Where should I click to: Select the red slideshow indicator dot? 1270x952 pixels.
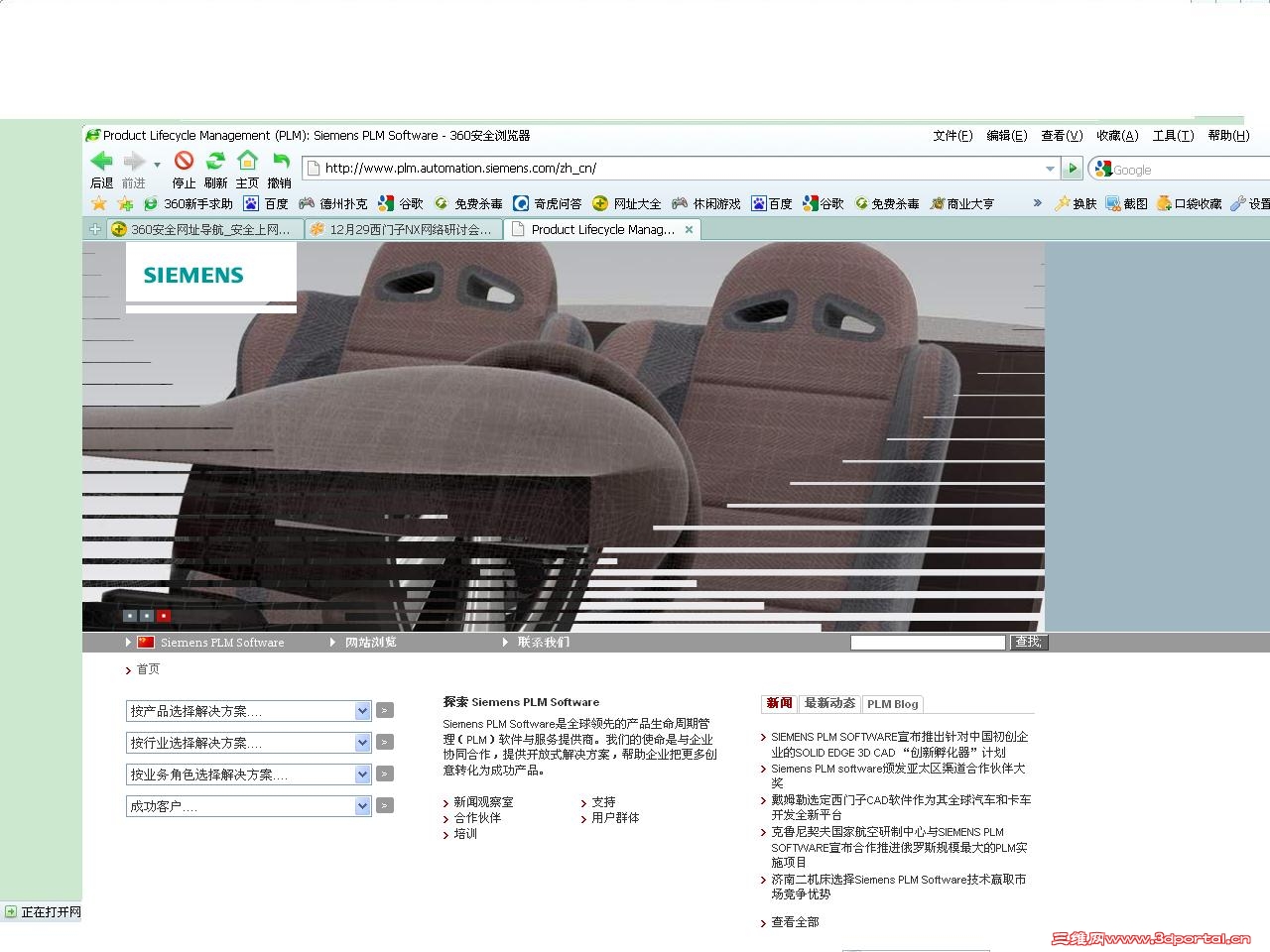tap(164, 616)
